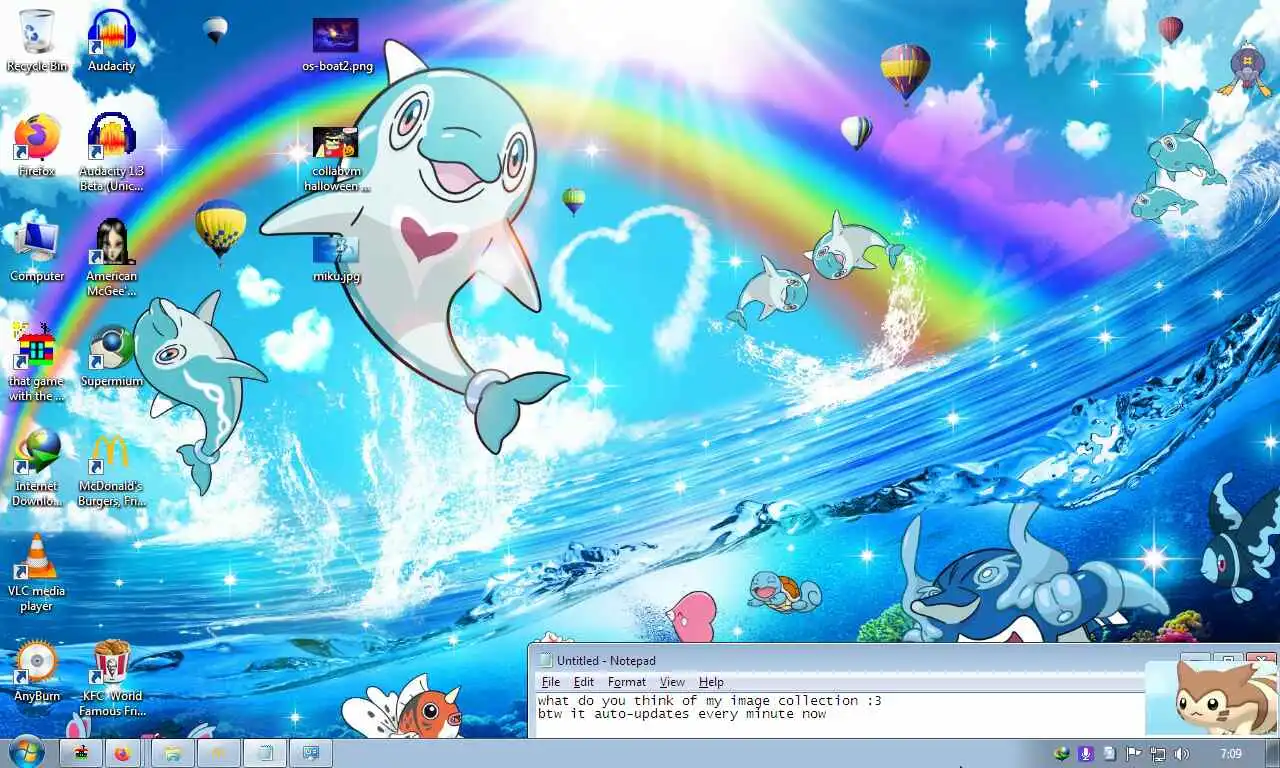Open the Recycle Bin desktop icon

[37, 41]
